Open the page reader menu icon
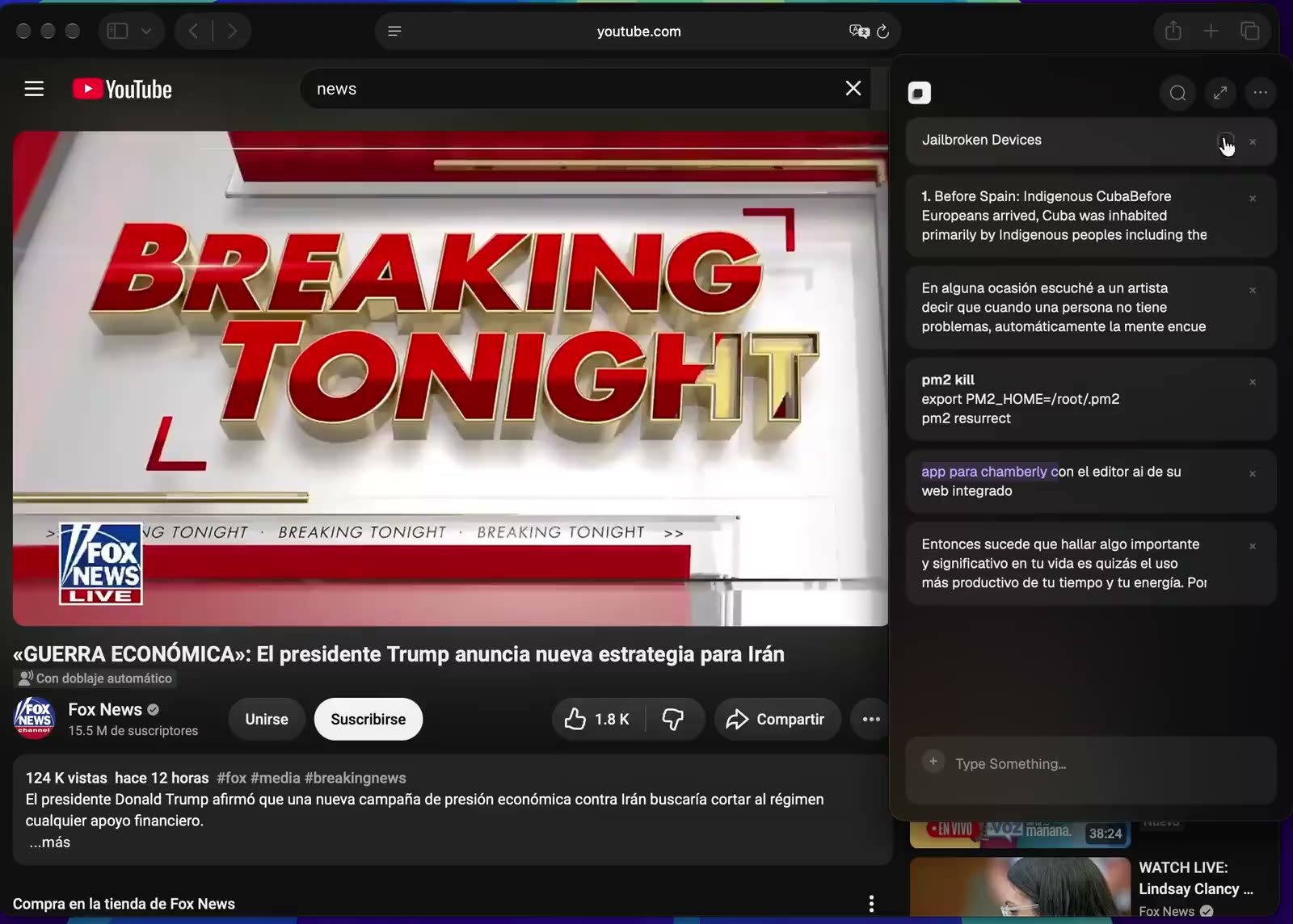The height and width of the screenshot is (924, 1293). click(394, 31)
